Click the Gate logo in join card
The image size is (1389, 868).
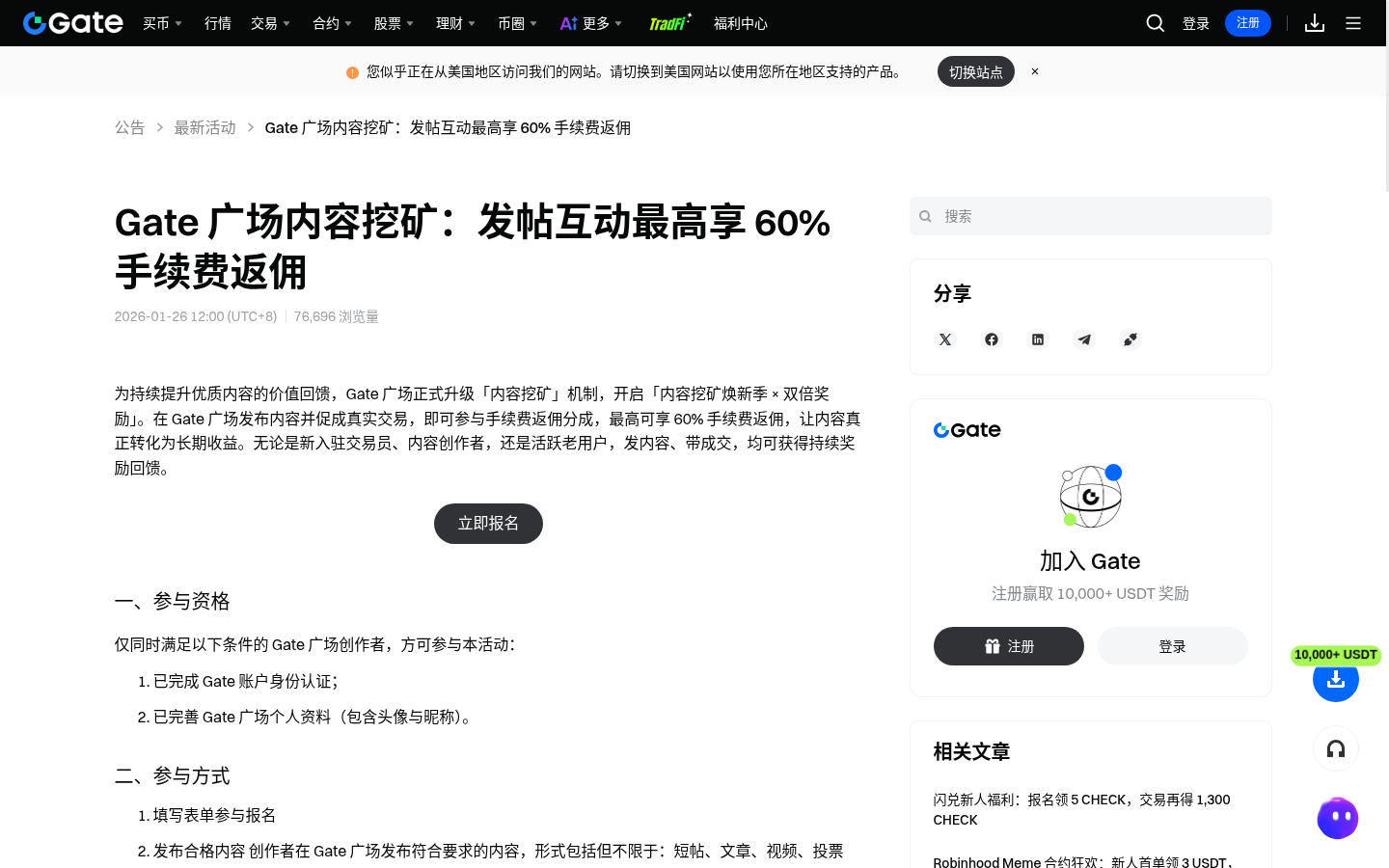[967, 430]
